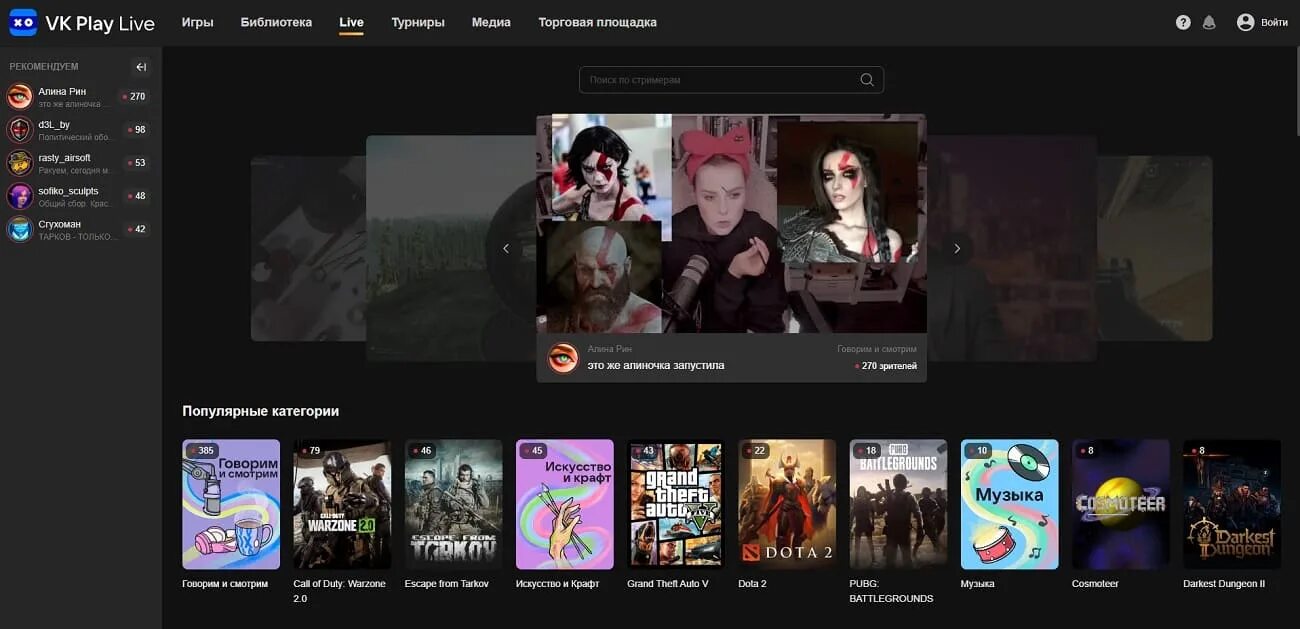Image resolution: width=1300 pixels, height=629 pixels.
Task: Open the Говорим и смотрим category card
Action: point(231,504)
